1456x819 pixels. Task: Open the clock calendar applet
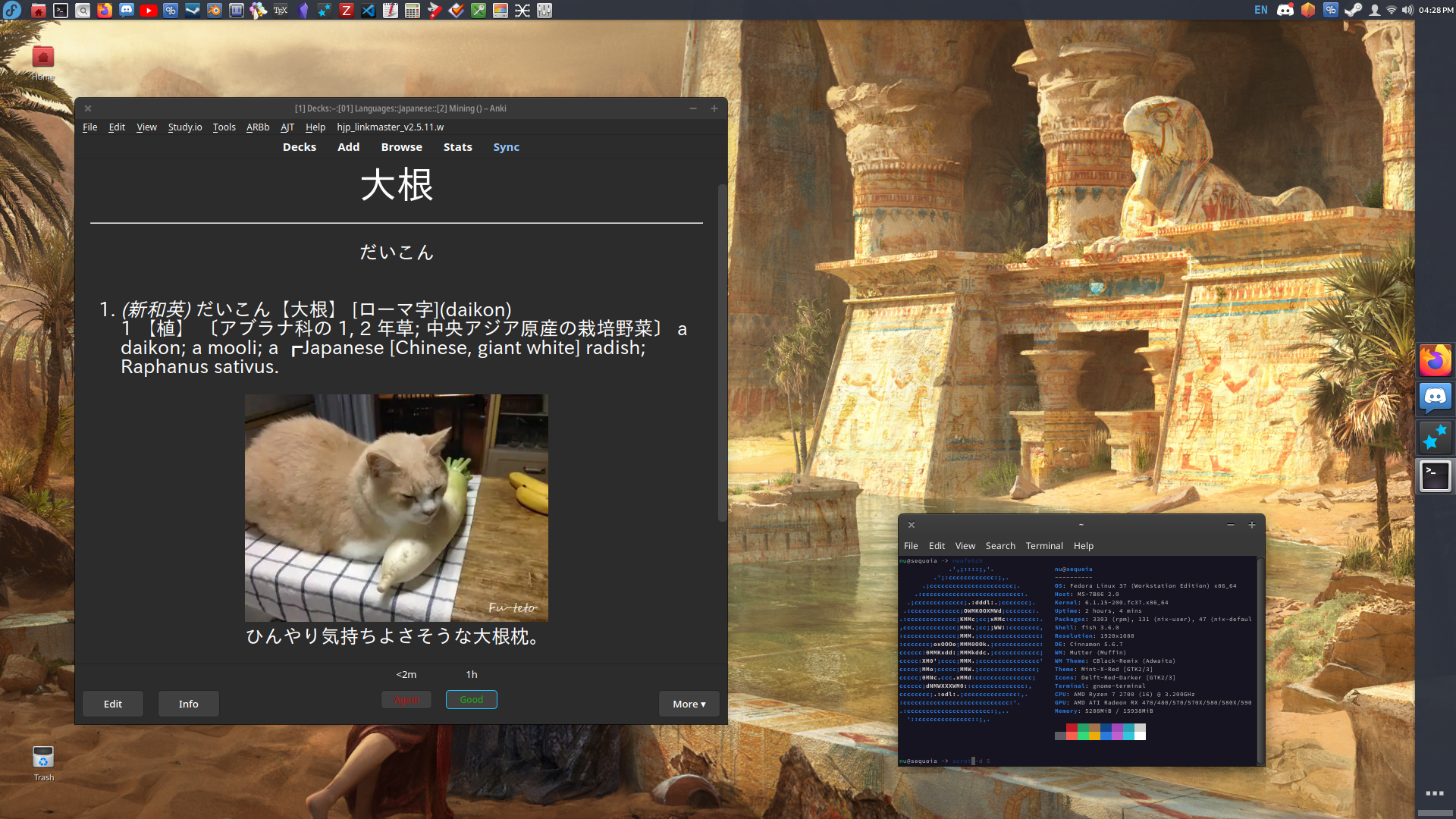[1436, 10]
